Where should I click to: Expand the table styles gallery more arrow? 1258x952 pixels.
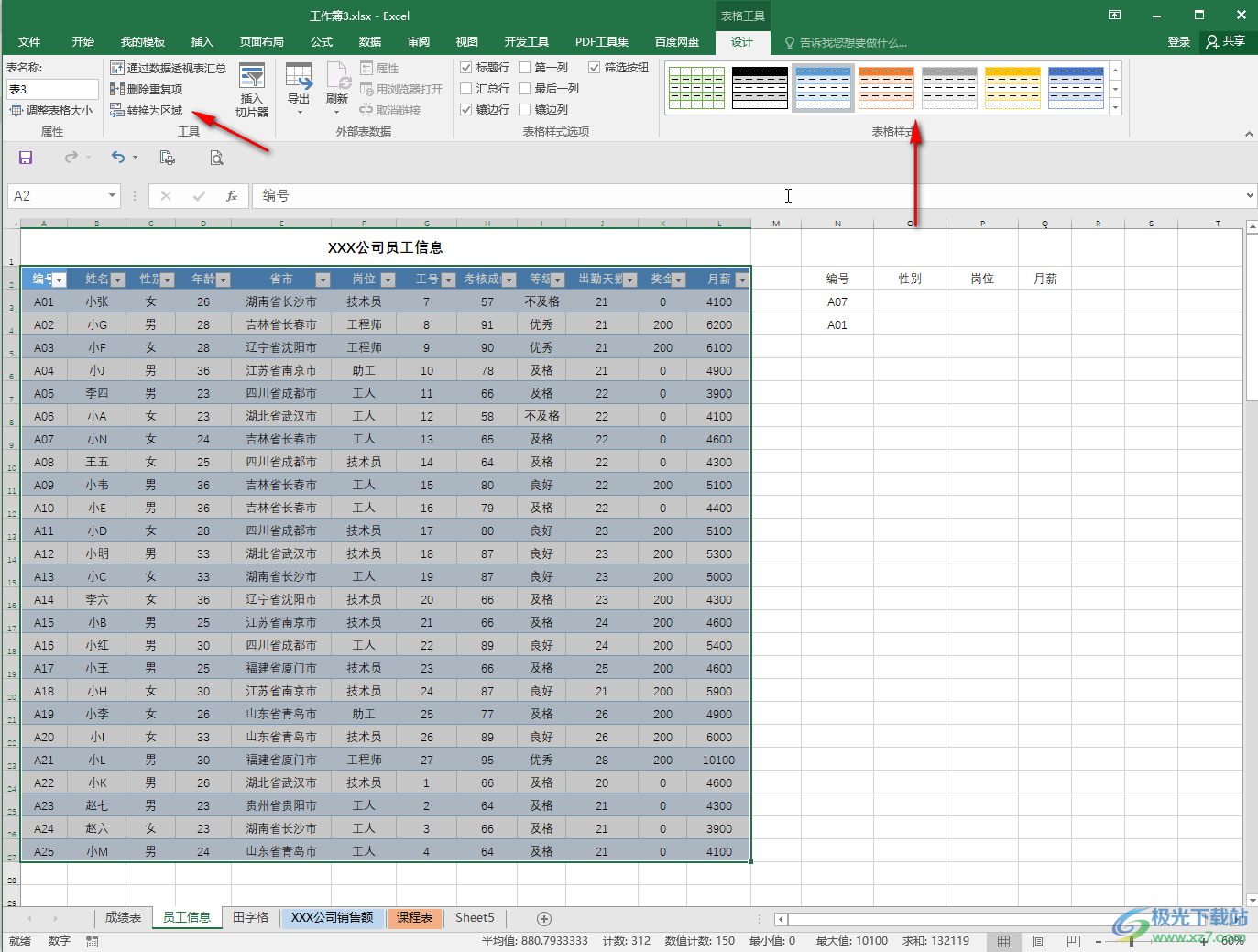pos(1115,107)
